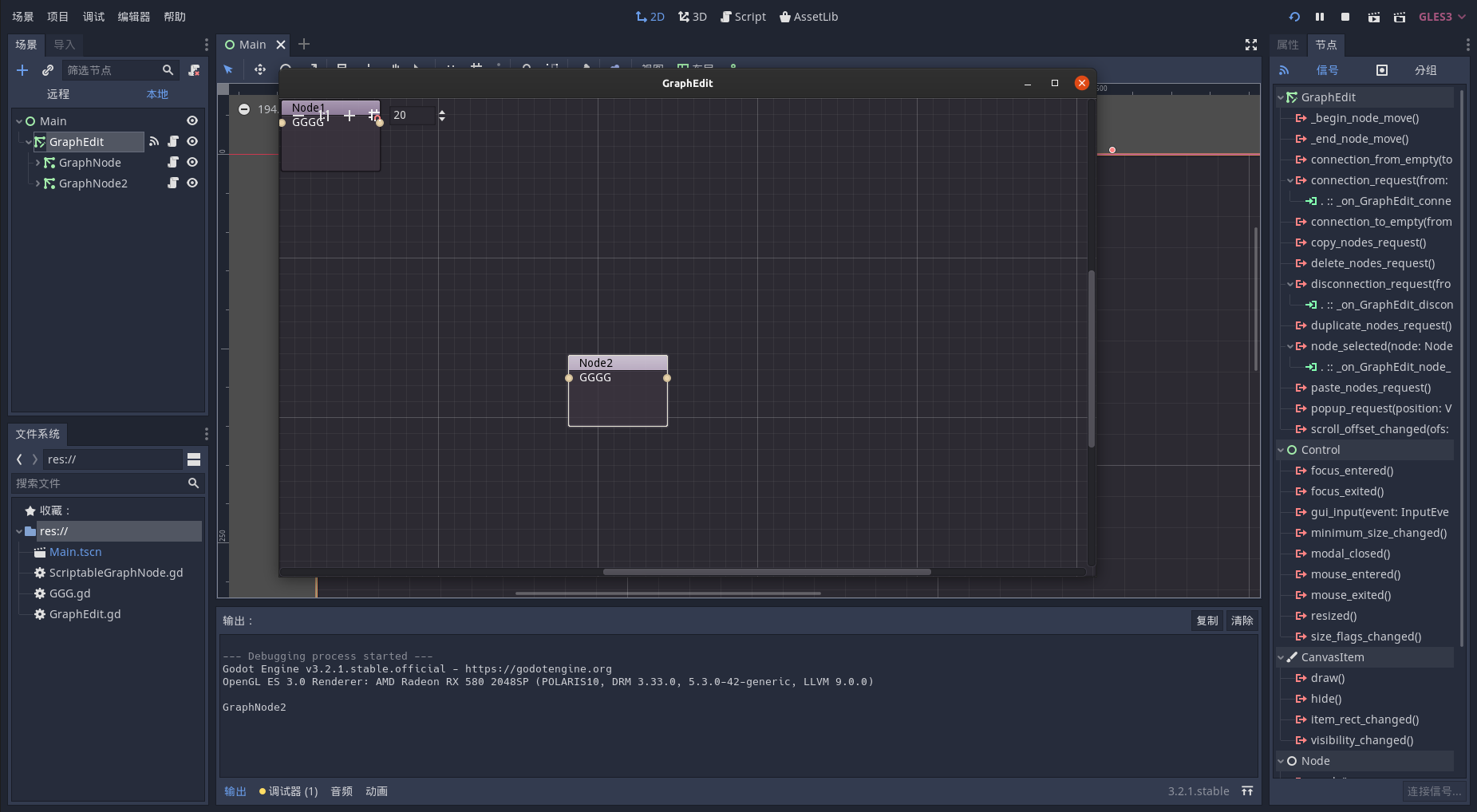The height and width of the screenshot is (812, 1477).
Task: Pause the running scene
Action: pos(1318,16)
